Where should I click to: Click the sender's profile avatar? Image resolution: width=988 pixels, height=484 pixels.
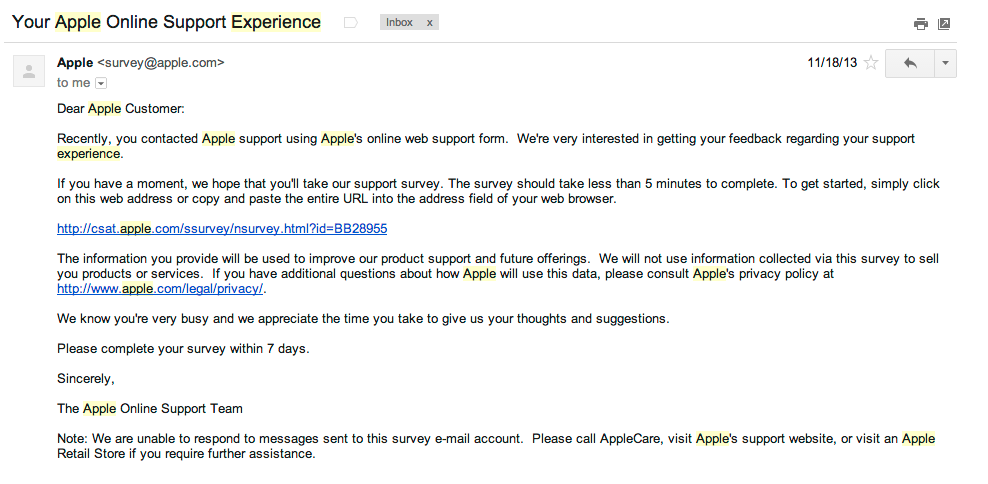[29, 71]
